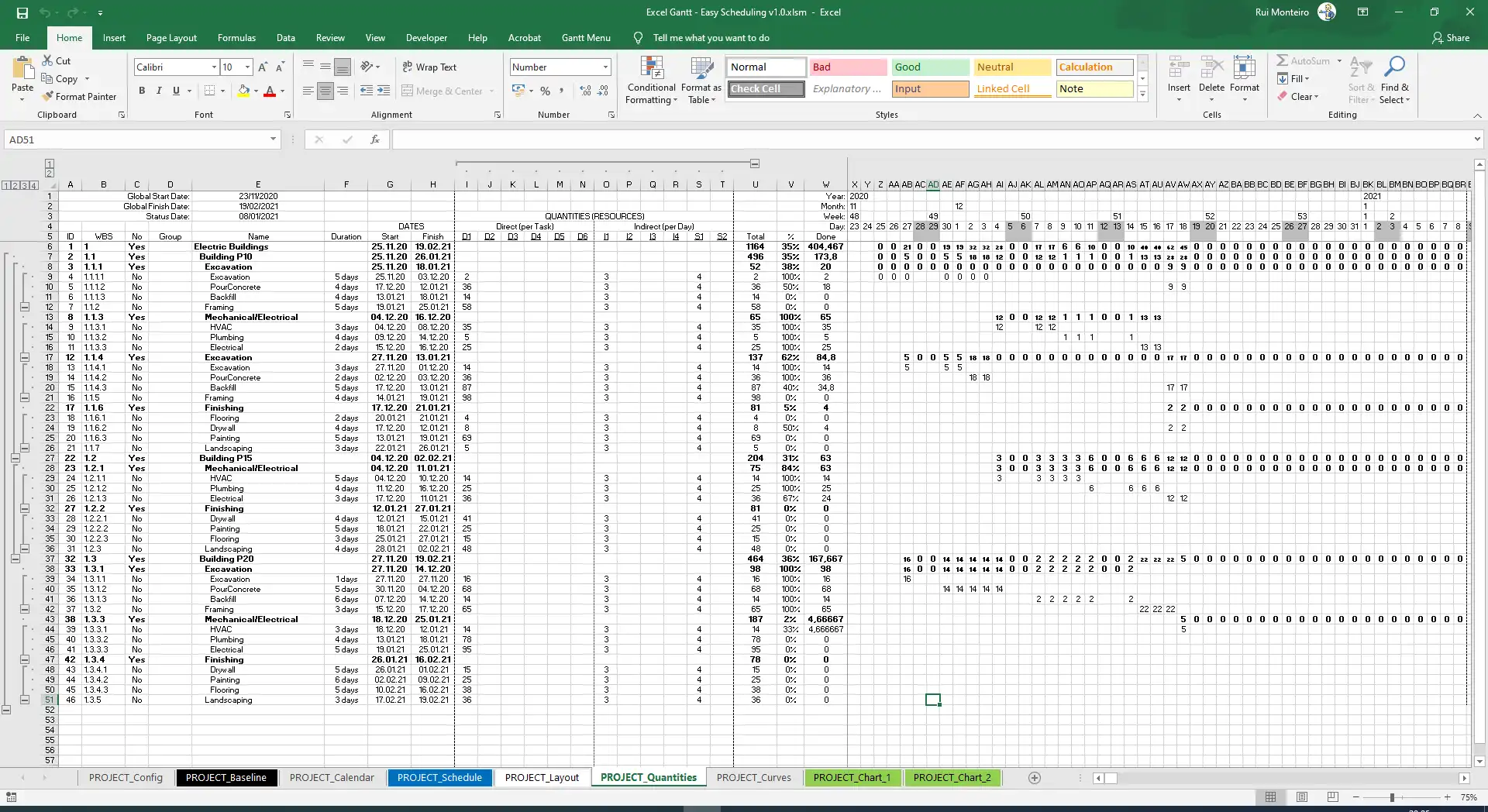The height and width of the screenshot is (812, 1488).
Task: Open Find & Select magnifier
Action: click(x=1394, y=80)
